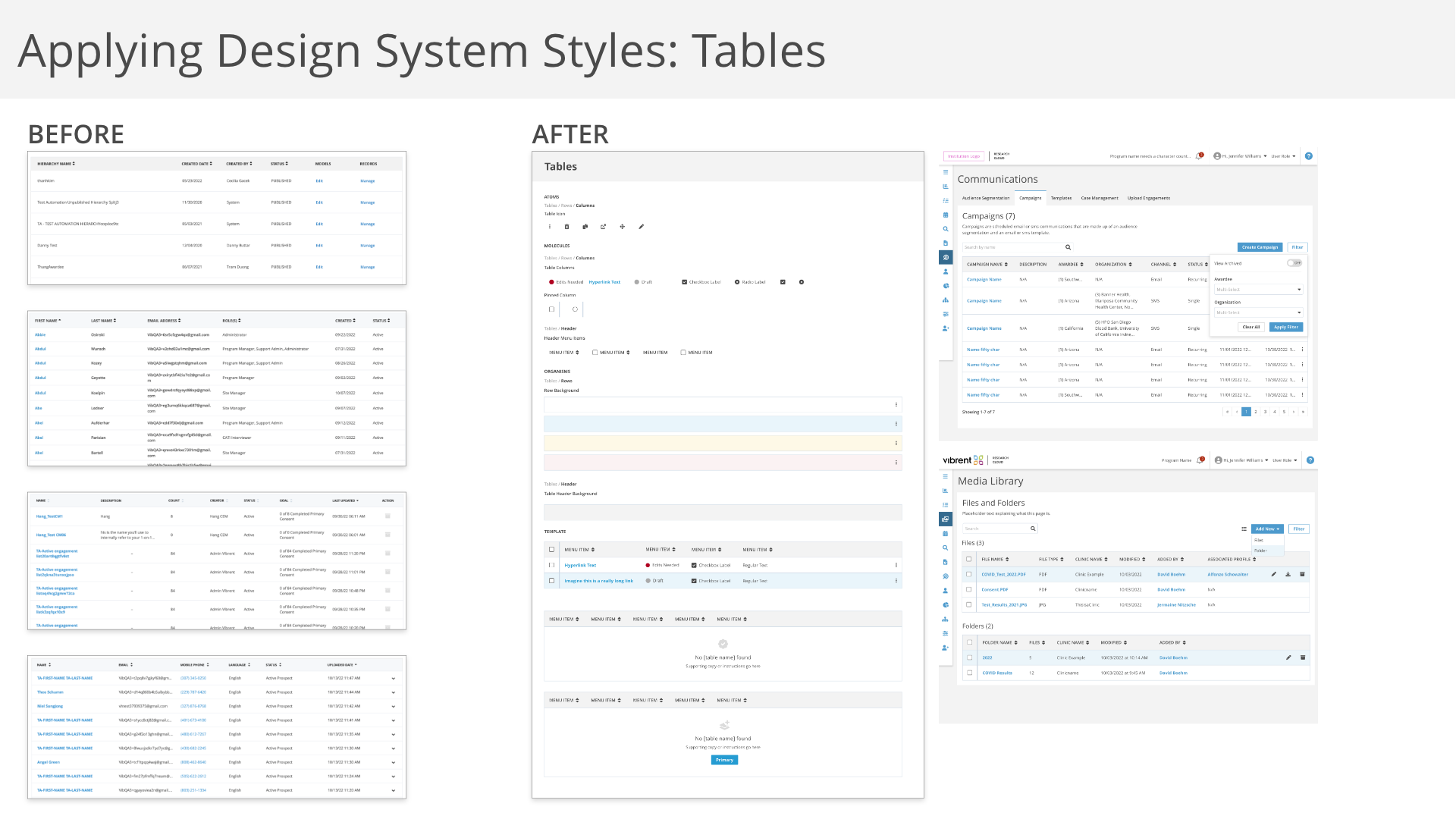Open the Awardee multi-select dropdown
The width and height of the screenshot is (1456, 819).
[1258, 290]
